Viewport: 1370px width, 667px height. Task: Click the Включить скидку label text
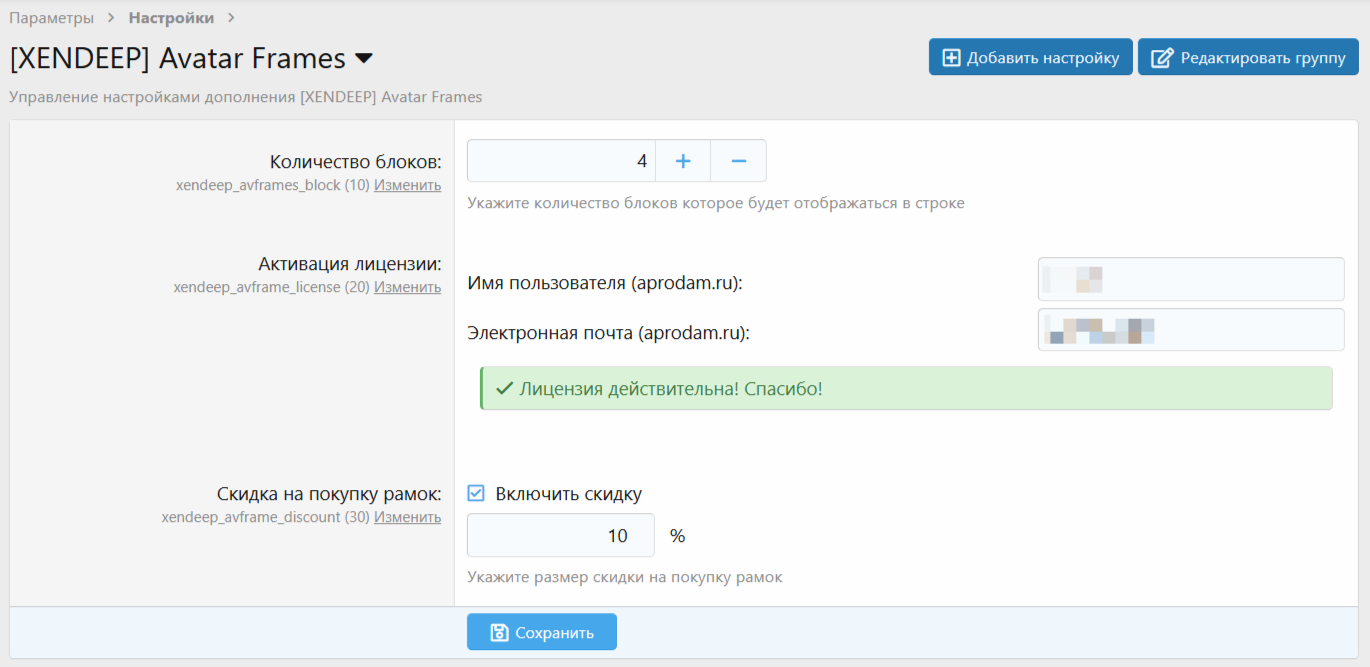pos(568,494)
